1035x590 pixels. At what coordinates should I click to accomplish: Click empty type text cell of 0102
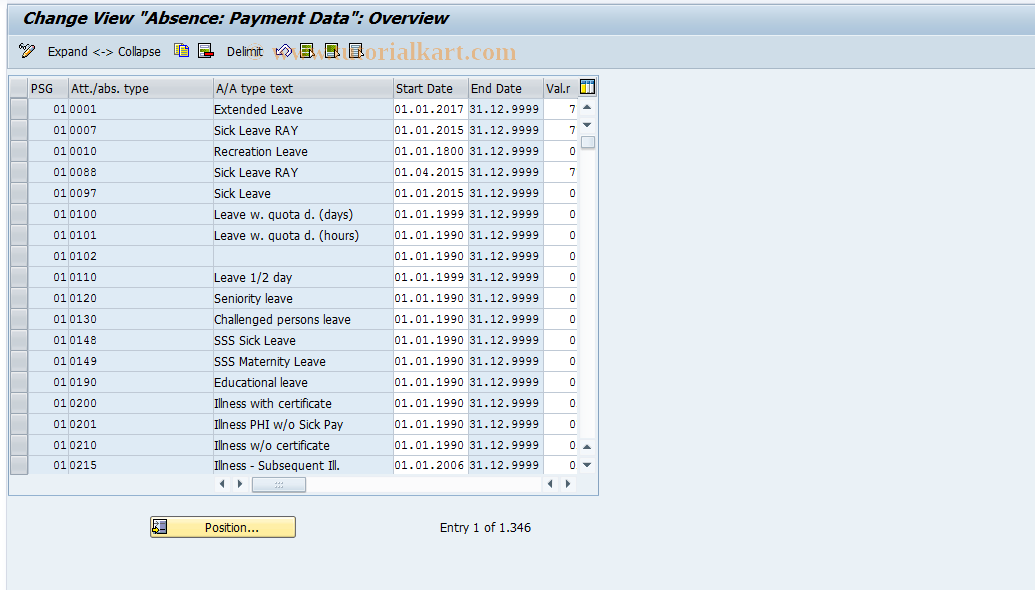pyautogui.click(x=303, y=256)
